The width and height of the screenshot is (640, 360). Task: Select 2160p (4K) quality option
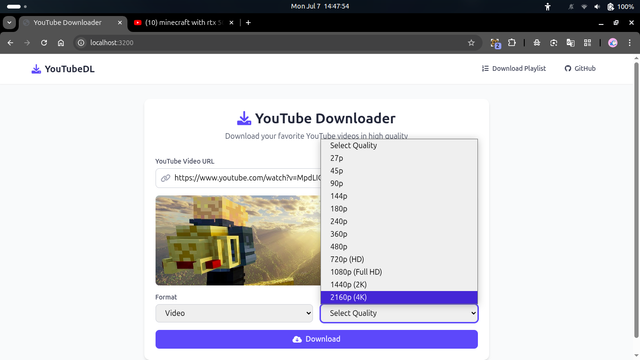399,297
